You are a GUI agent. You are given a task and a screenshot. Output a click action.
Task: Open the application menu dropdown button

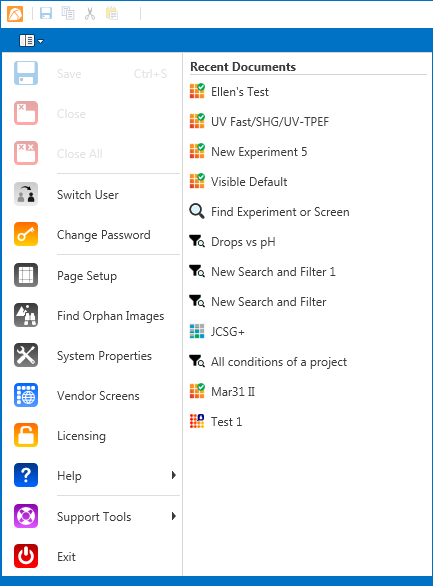pyautogui.click(x=31, y=40)
